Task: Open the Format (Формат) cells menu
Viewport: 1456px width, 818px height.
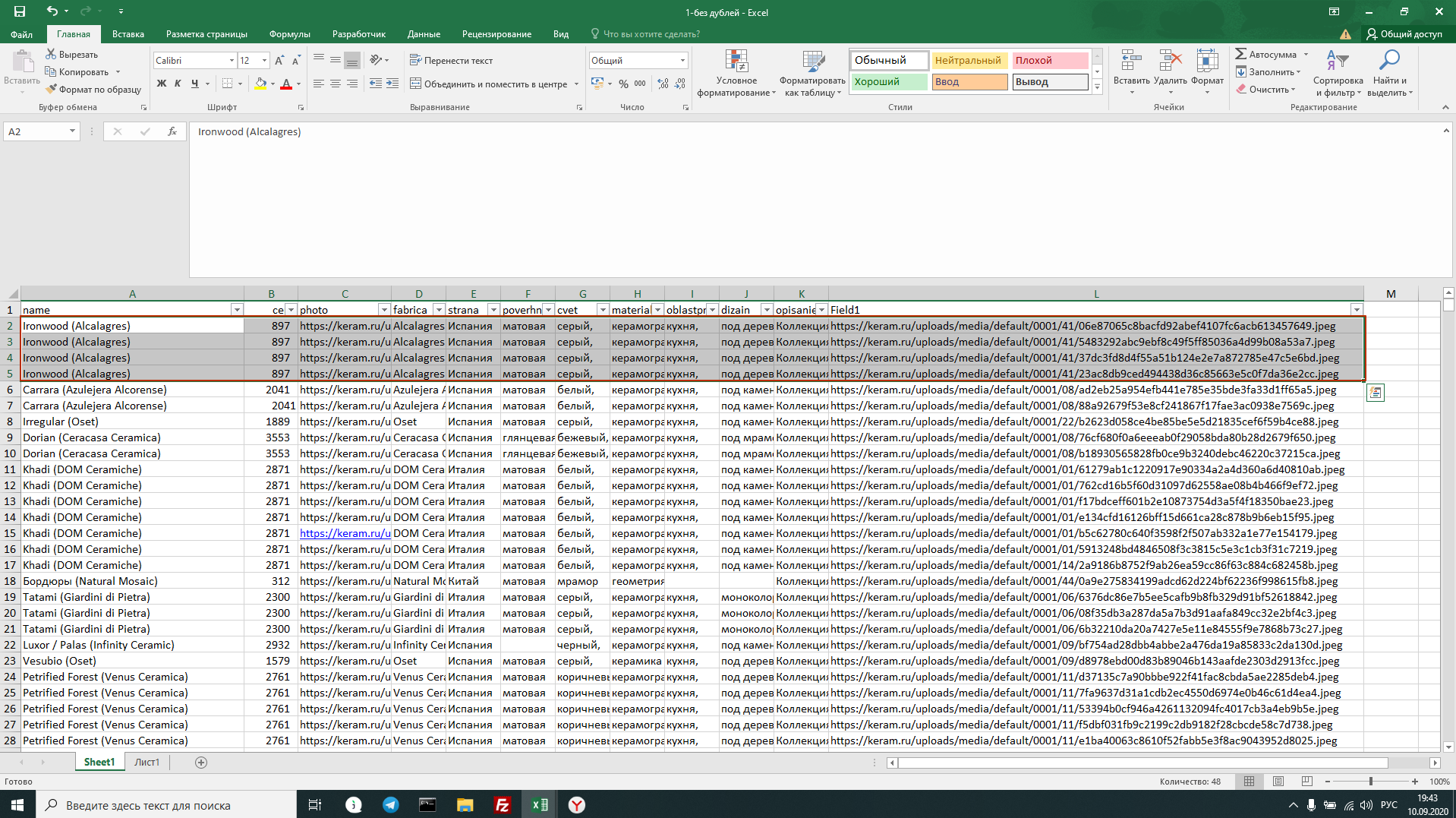Action: (x=1207, y=72)
